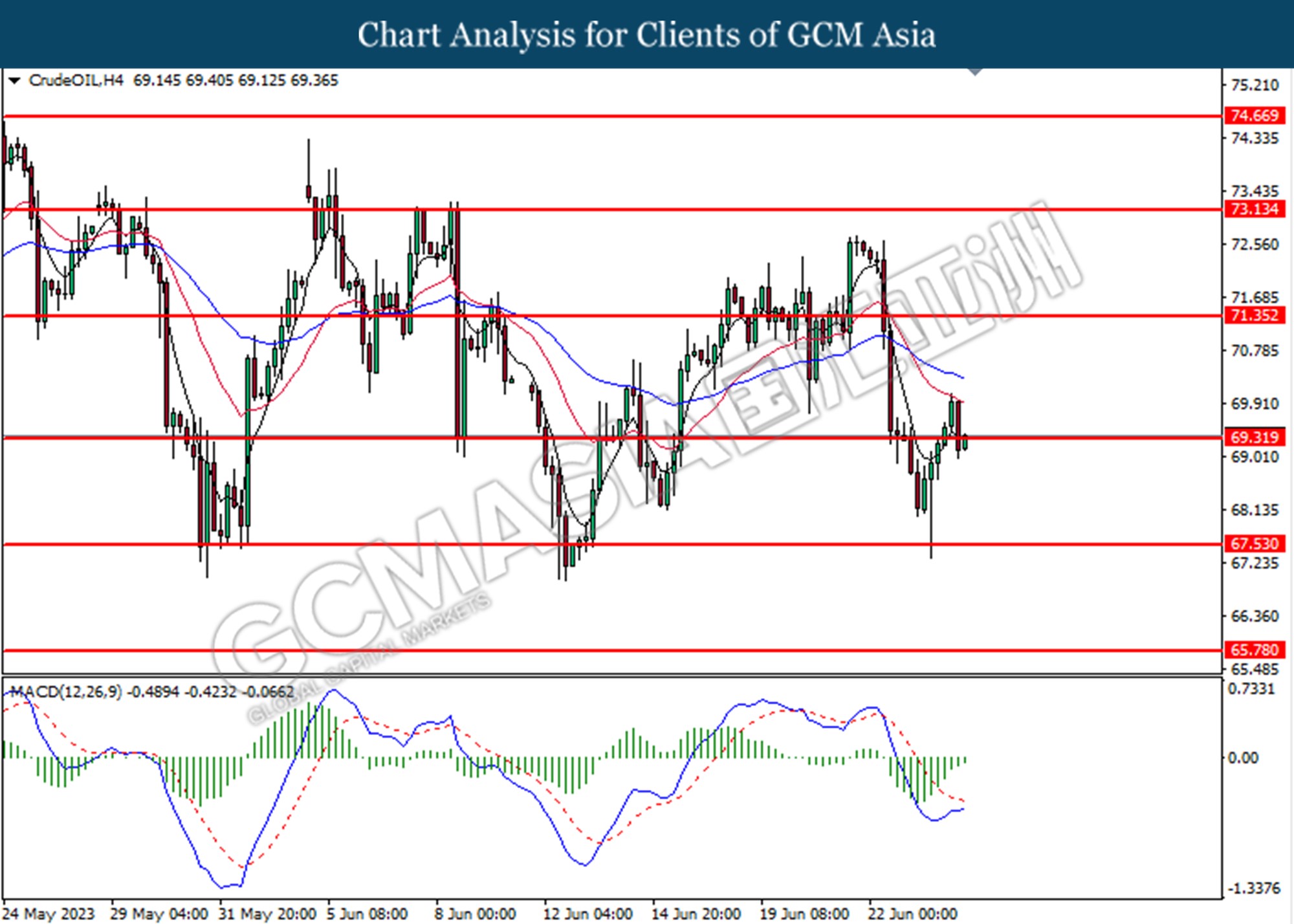Click the 73.134 price level label
This screenshot has height=924, width=1294.
(x=1254, y=209)
